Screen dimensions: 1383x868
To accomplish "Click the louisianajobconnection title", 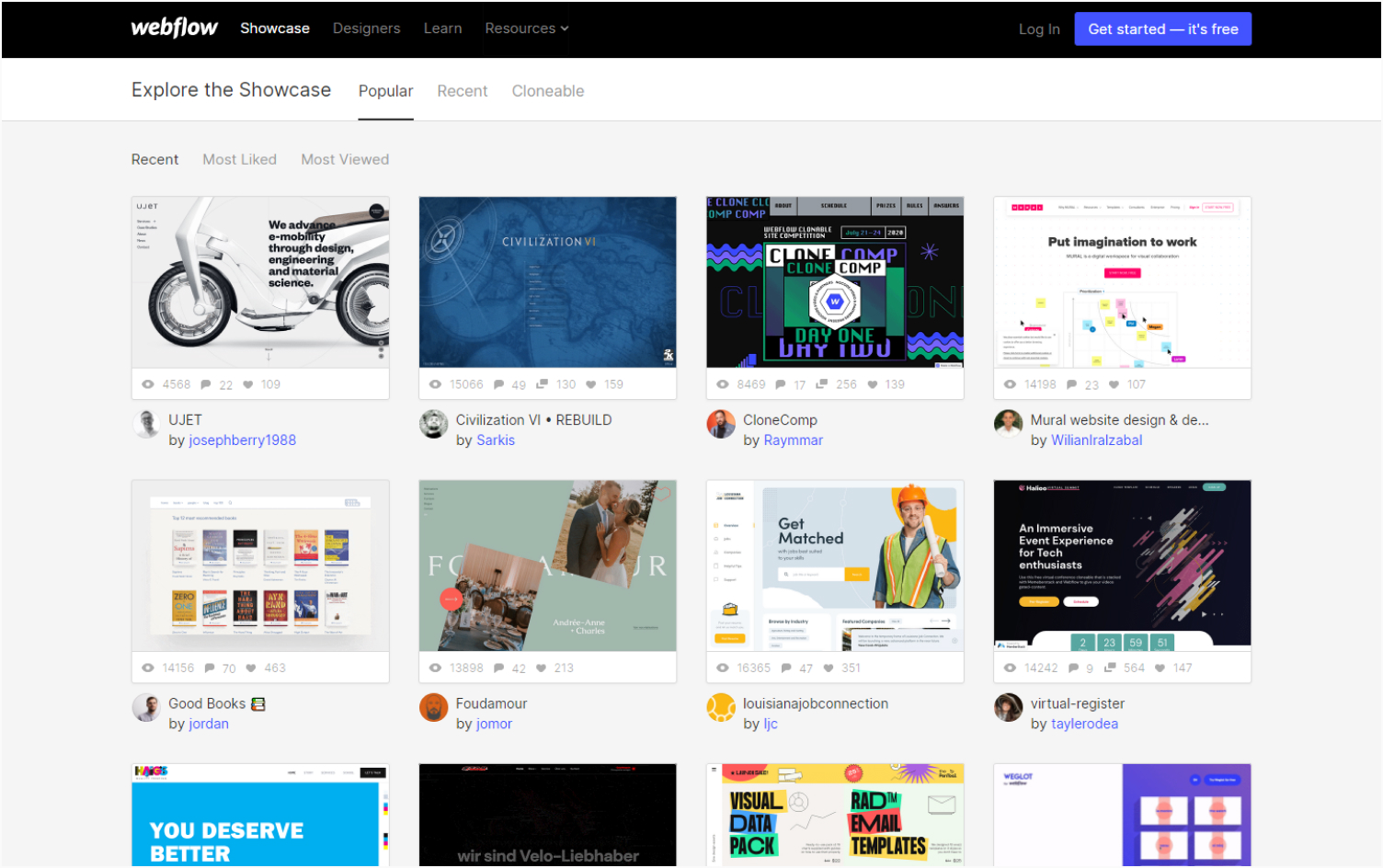I will click(816, 703).
